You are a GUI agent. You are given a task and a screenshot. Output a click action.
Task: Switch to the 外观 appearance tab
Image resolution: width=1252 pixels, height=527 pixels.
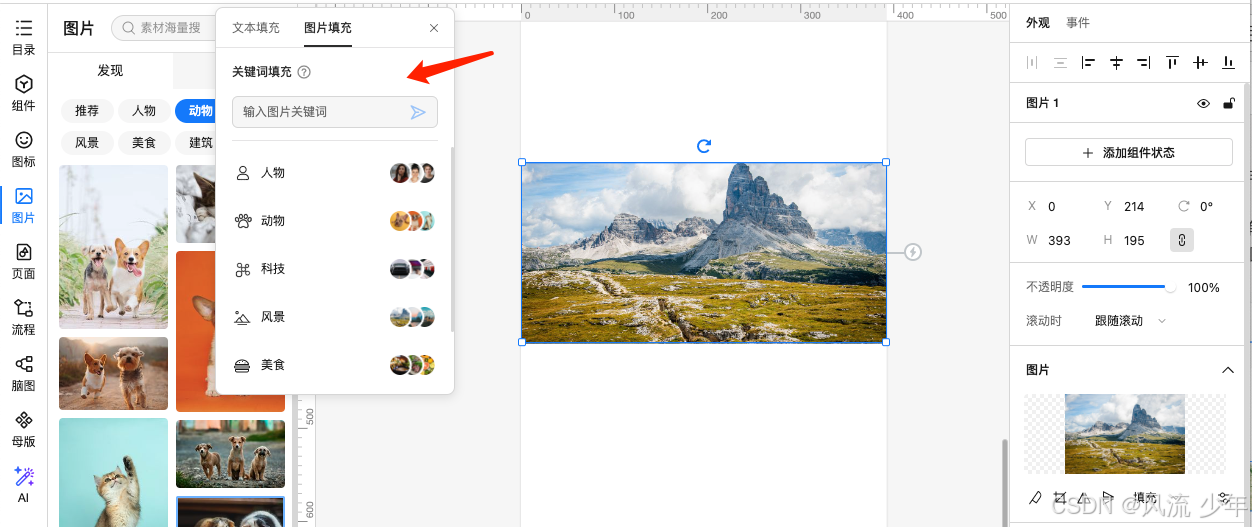pos(1038,22)
